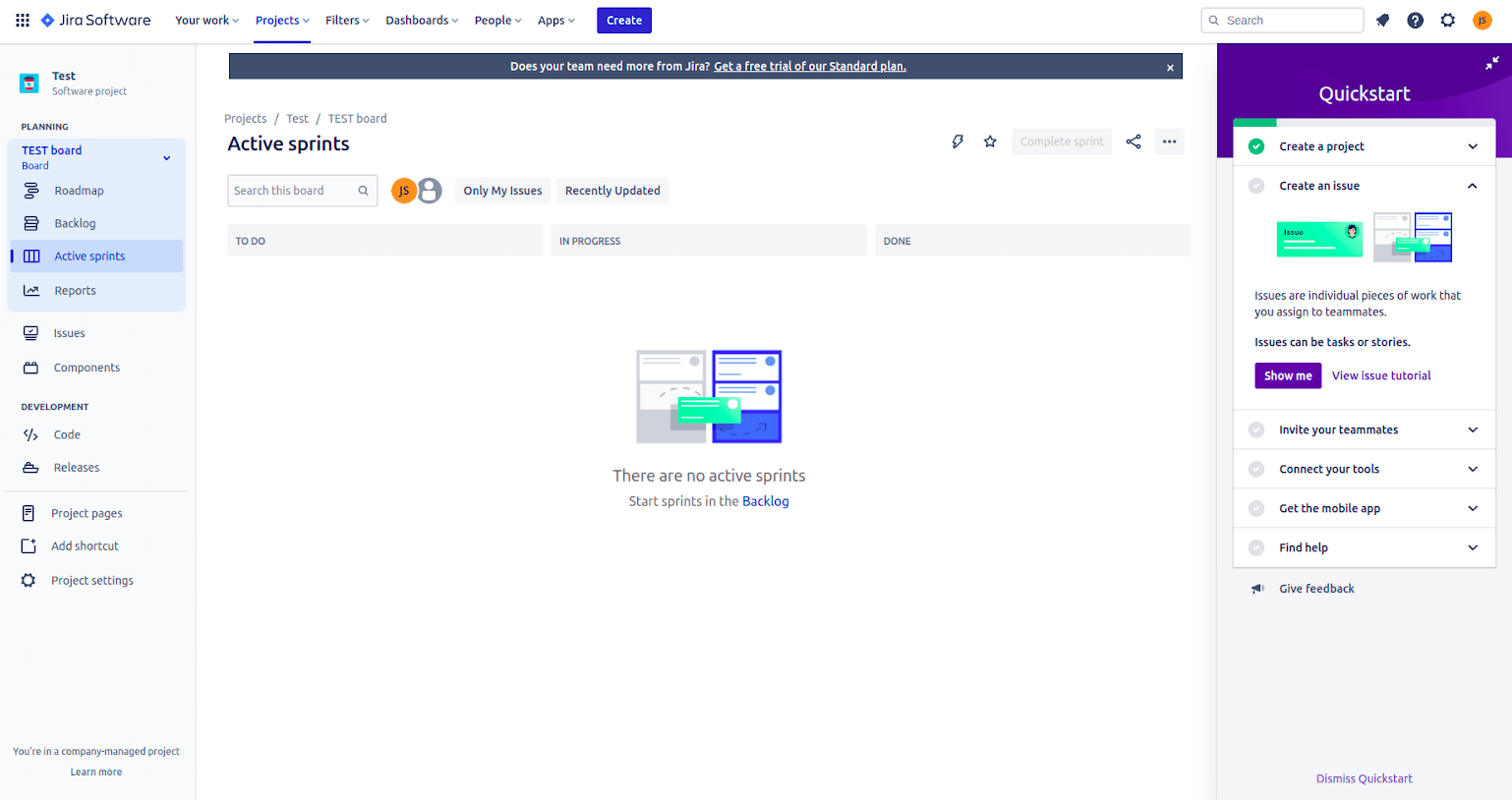Focus the Search this board field
Screen dimensions: 1512x800
302,191
